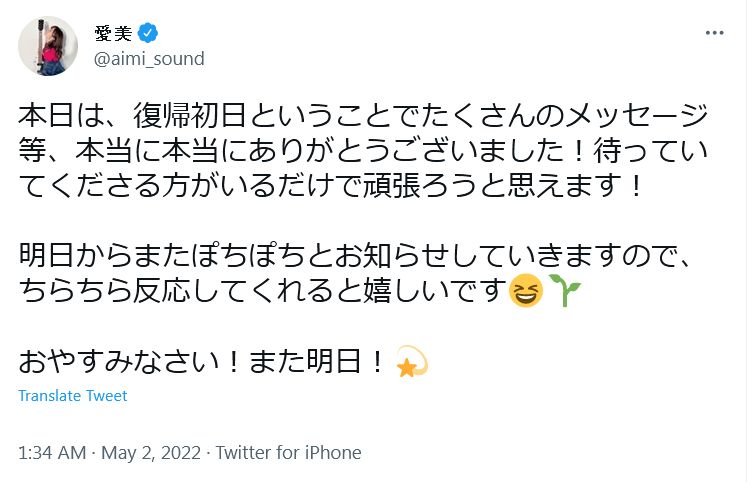Open the 1:34 AM timestamp
Screen dimensions: 748x482
point(52,452)
